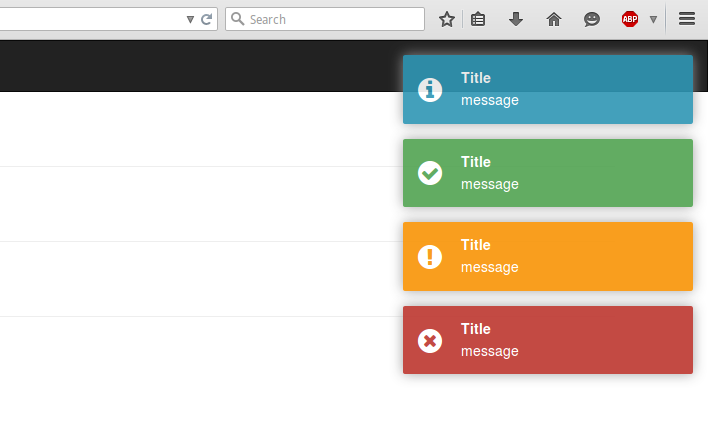Click the Adblock Plus ABP icon
Image resolution: width=708 pixels, height=430 pixels.
tap(629, 19)
